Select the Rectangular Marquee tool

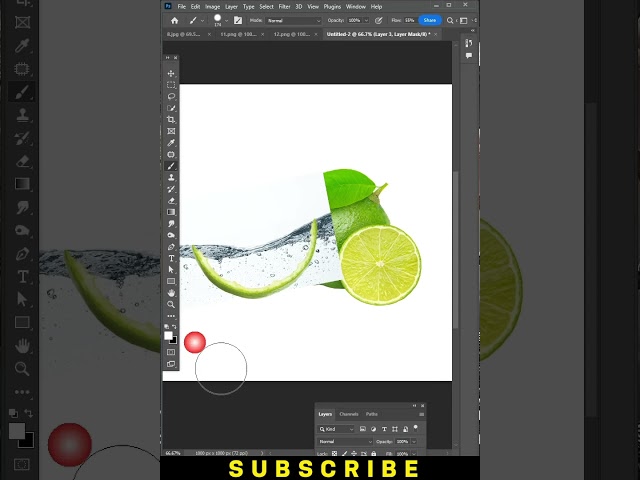click(x=171, y=85)
